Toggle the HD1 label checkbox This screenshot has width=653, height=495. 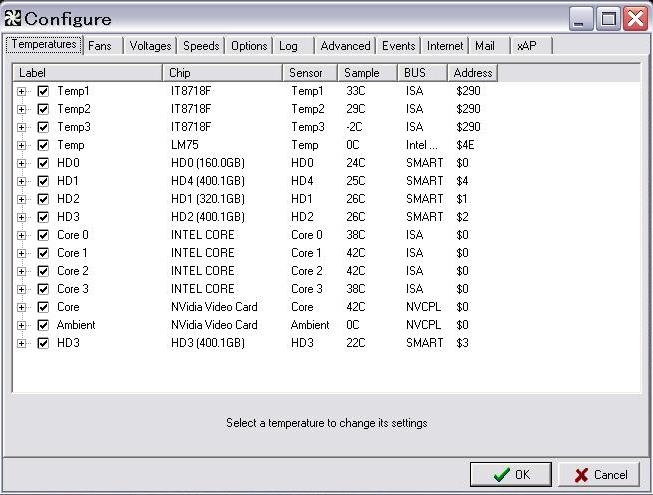point(43,181)
